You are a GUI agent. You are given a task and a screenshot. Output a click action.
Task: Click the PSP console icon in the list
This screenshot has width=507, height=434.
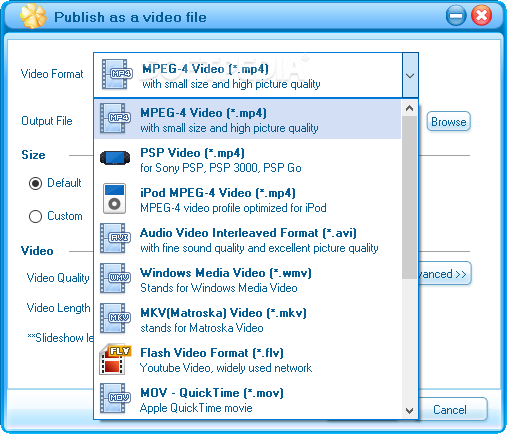(115, 158)
